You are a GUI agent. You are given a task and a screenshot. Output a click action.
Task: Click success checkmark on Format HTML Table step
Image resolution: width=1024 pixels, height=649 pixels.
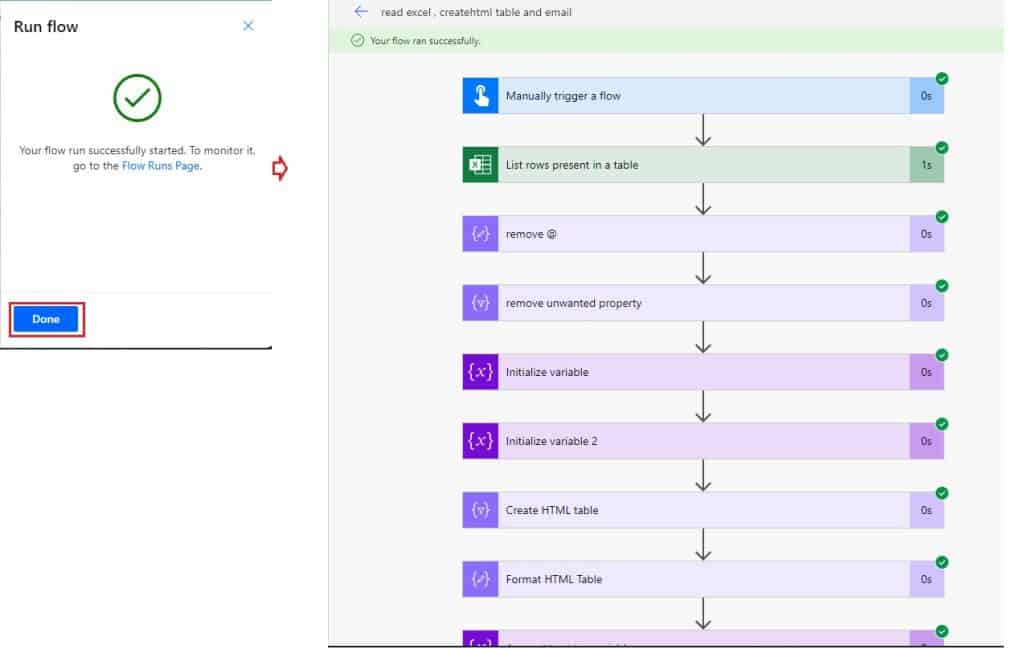click(x=942, y=562)
